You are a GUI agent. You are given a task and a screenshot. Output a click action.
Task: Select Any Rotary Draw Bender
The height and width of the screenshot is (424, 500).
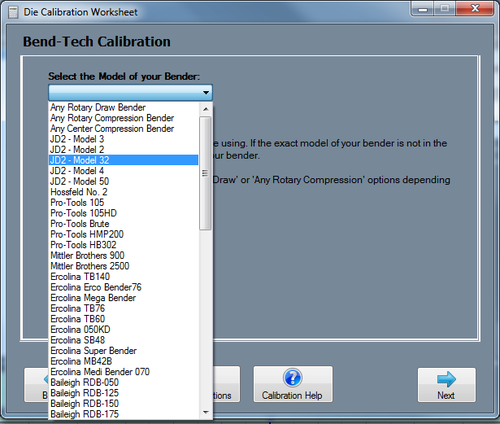[x=123, y=107]
